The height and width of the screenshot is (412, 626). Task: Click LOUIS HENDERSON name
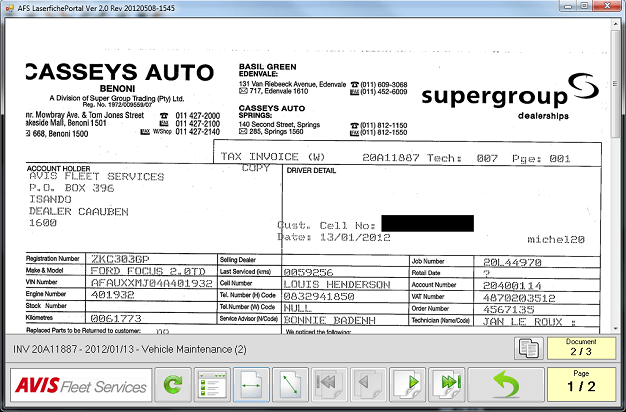click(x=337, y=284)
